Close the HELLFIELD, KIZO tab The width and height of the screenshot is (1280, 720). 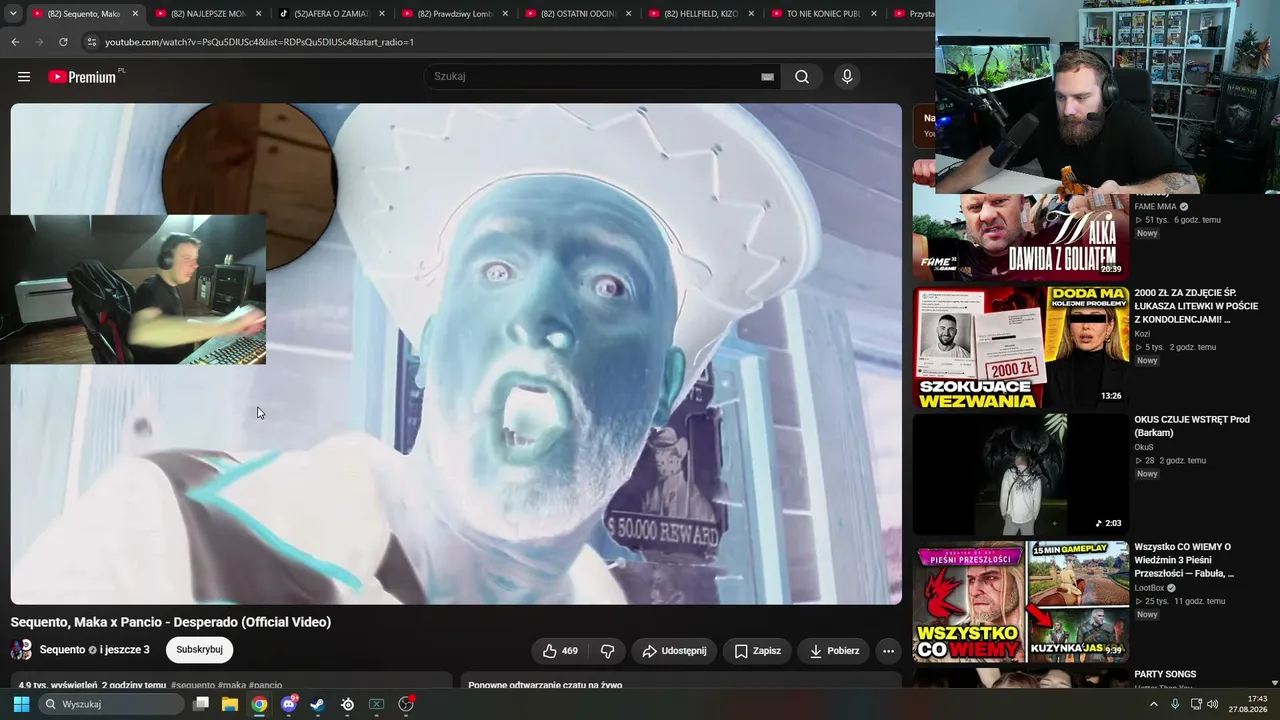751,14
